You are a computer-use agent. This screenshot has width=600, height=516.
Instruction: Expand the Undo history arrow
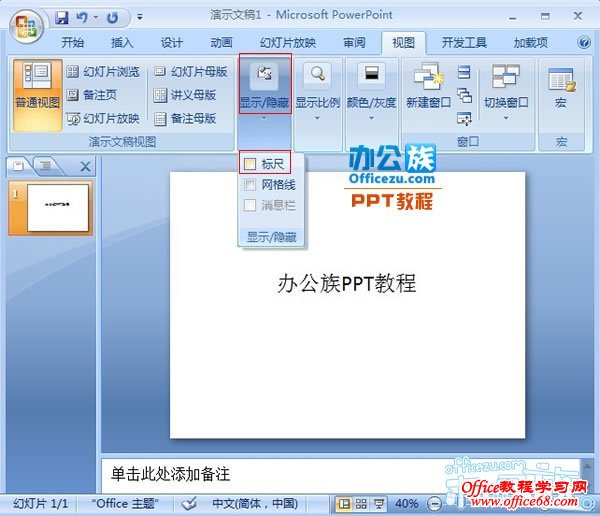click(96, 17)
